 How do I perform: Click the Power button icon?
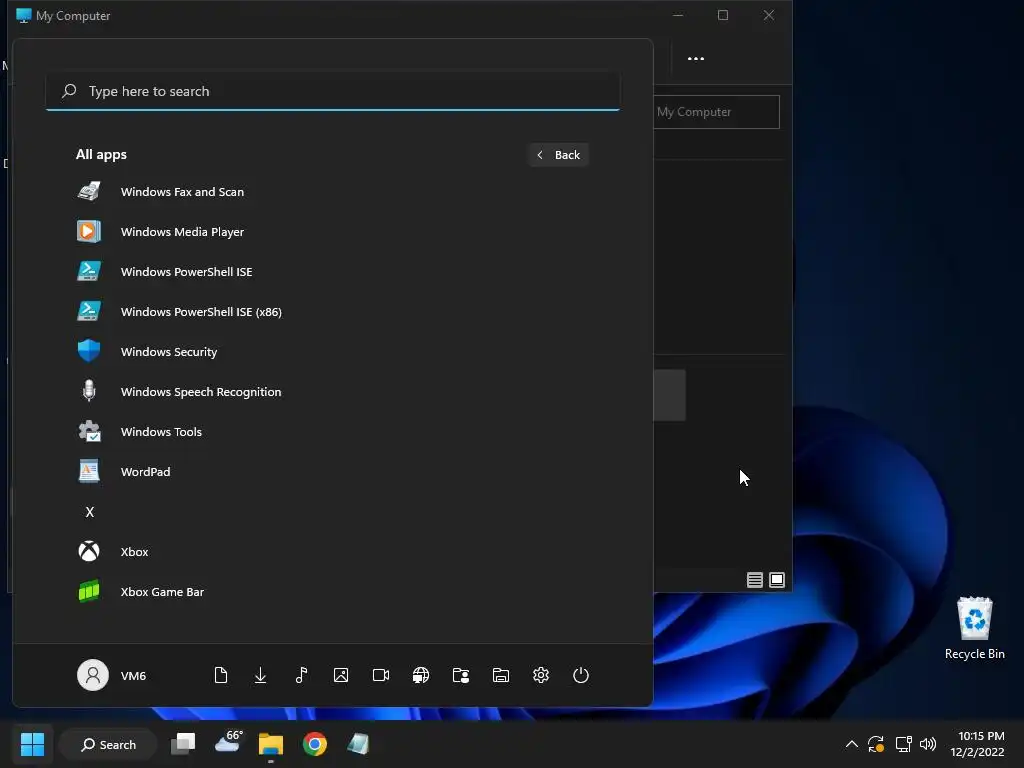click(581, 675)
